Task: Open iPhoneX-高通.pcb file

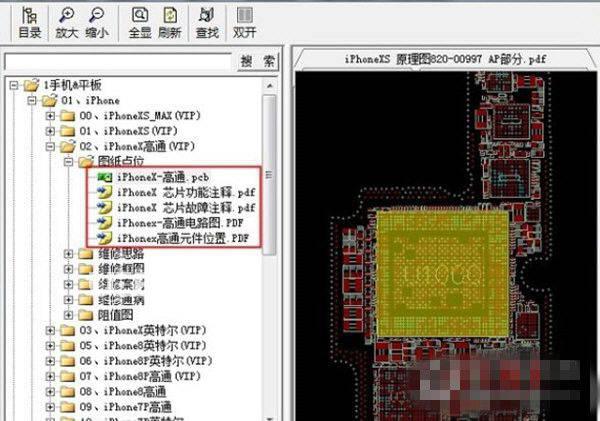Action: click(x=163, y=177)
